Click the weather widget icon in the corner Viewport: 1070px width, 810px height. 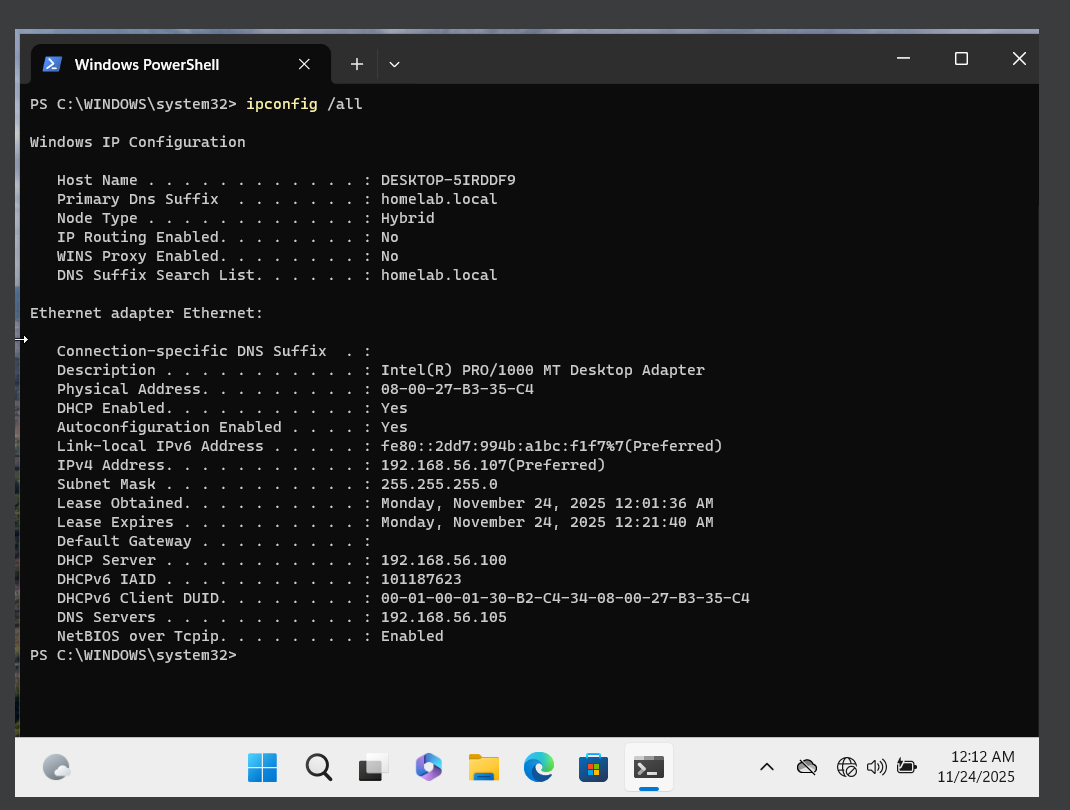tap(56, 767)
